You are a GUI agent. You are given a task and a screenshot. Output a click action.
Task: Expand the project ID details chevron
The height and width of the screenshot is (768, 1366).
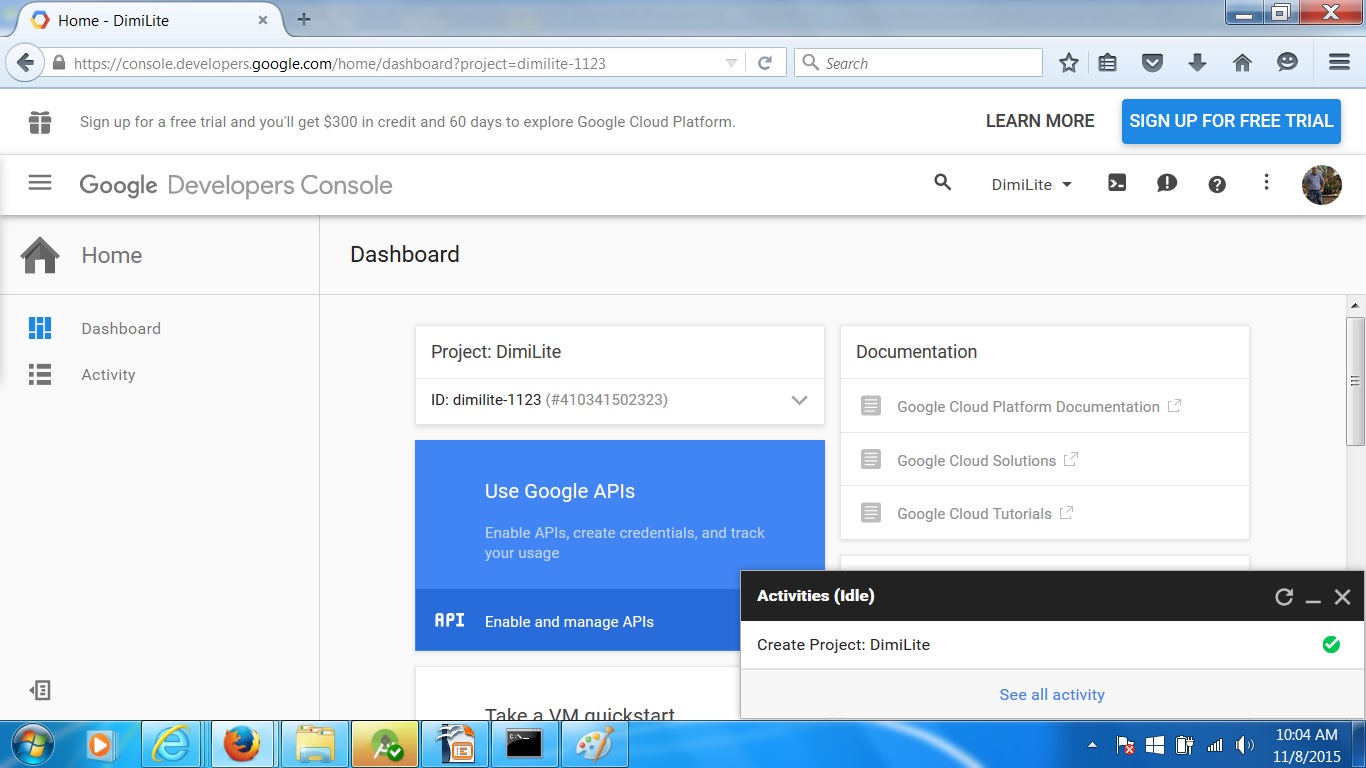coord(799,400)
